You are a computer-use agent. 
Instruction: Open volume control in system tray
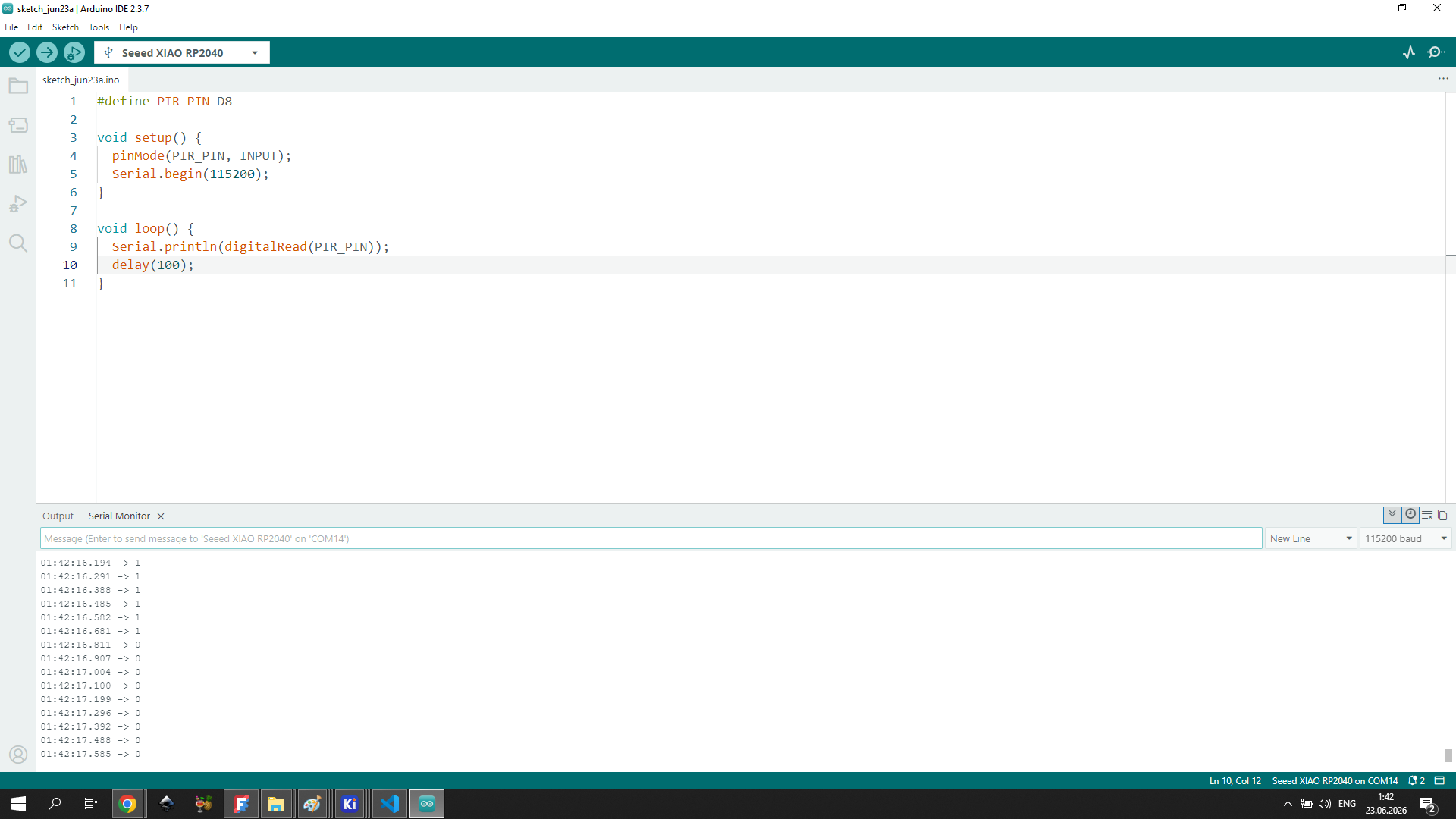pos(1325,804)
